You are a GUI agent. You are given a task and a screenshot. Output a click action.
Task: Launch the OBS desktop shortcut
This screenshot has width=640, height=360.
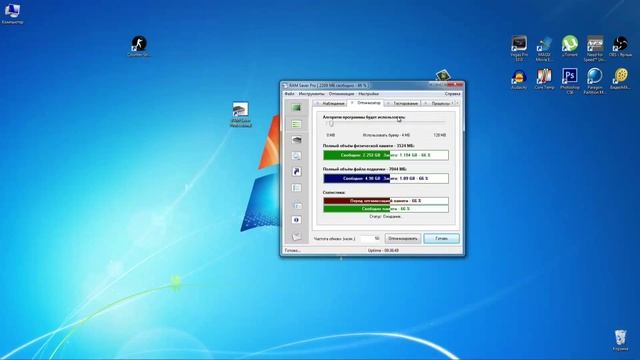coord(620,46)
